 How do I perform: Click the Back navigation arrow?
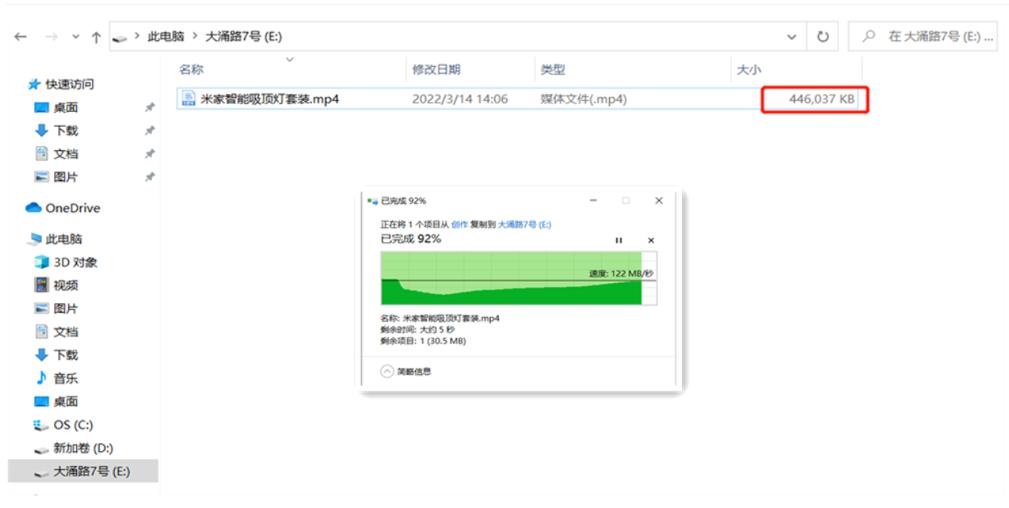20,37
